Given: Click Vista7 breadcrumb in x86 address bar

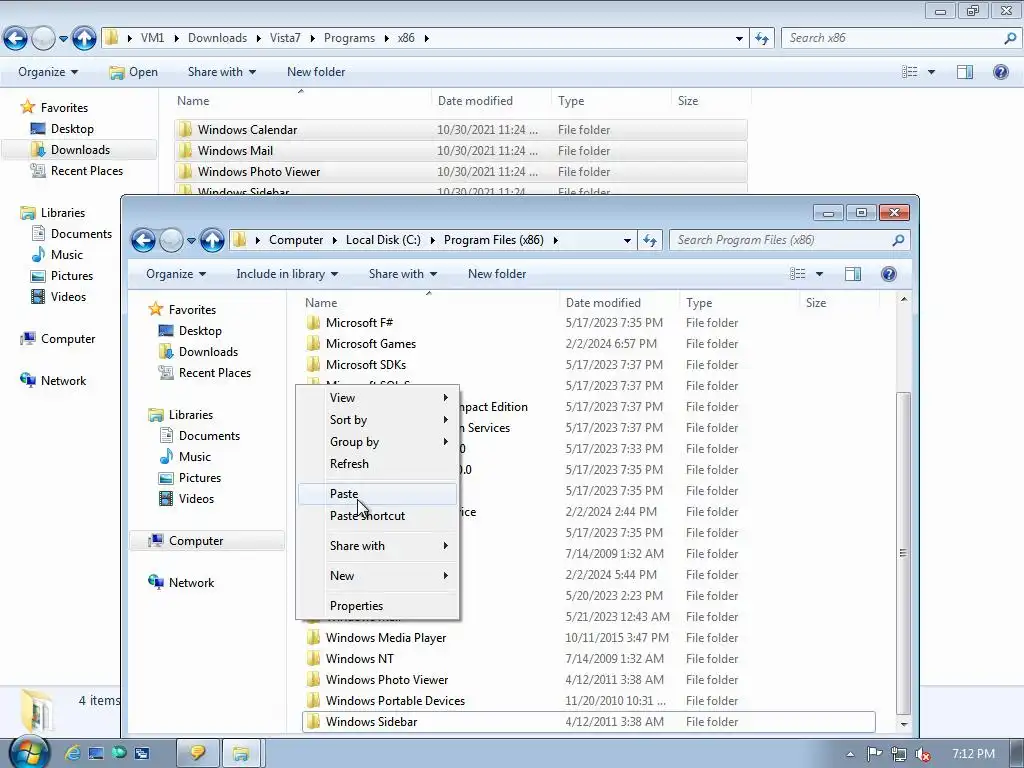Looking at the screenshot, I should tap(285, 39).
